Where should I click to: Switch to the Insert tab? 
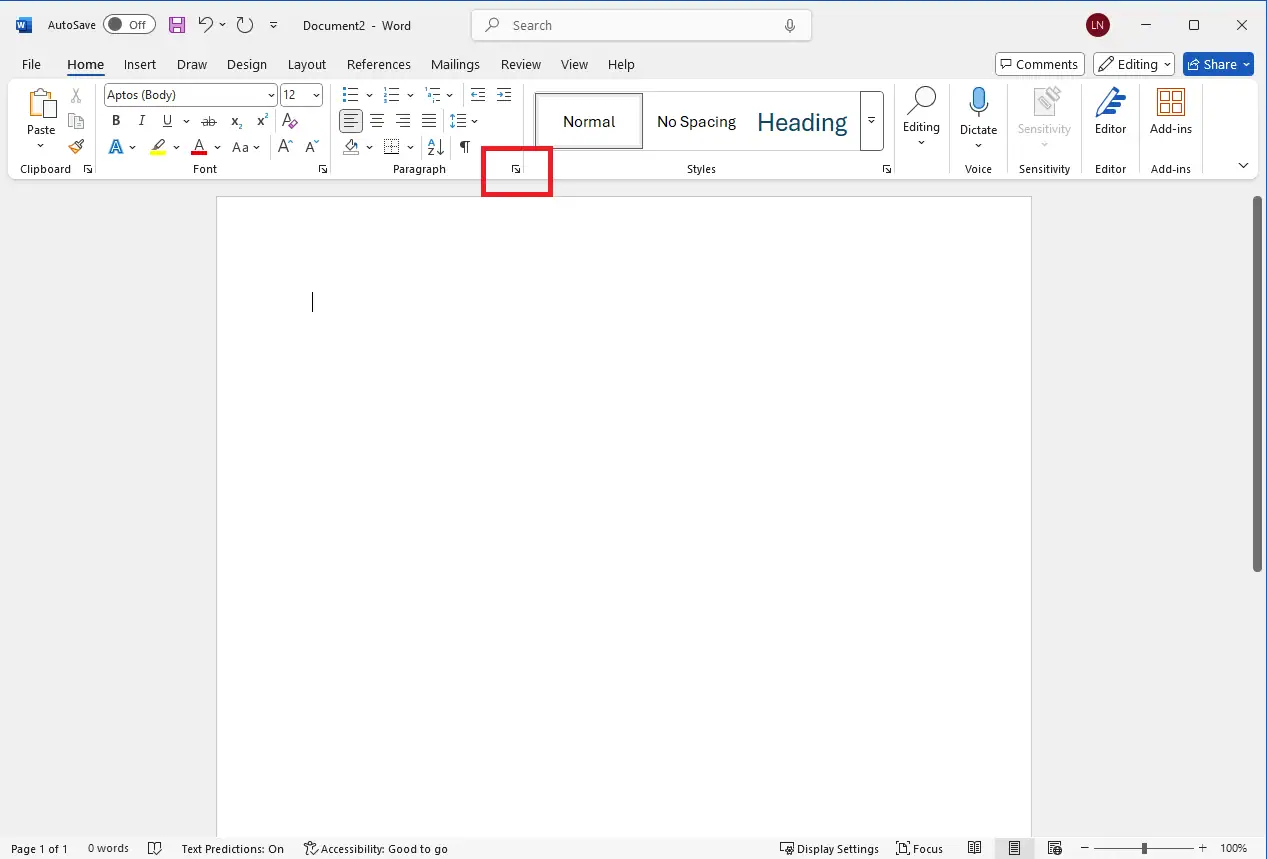pyautogui.click(x=140, y=64)
